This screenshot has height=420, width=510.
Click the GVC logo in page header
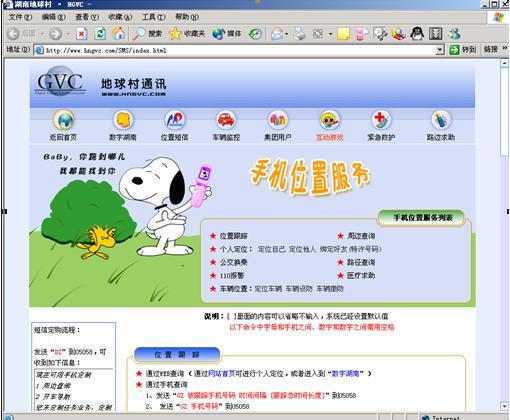[60, 82]
